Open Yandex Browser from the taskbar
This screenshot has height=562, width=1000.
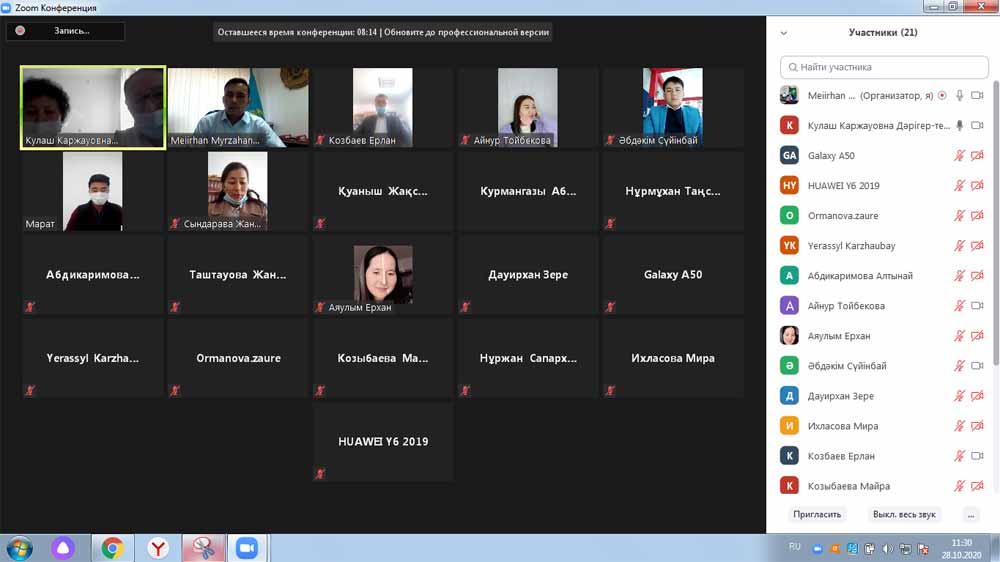(x=158, y=547)
